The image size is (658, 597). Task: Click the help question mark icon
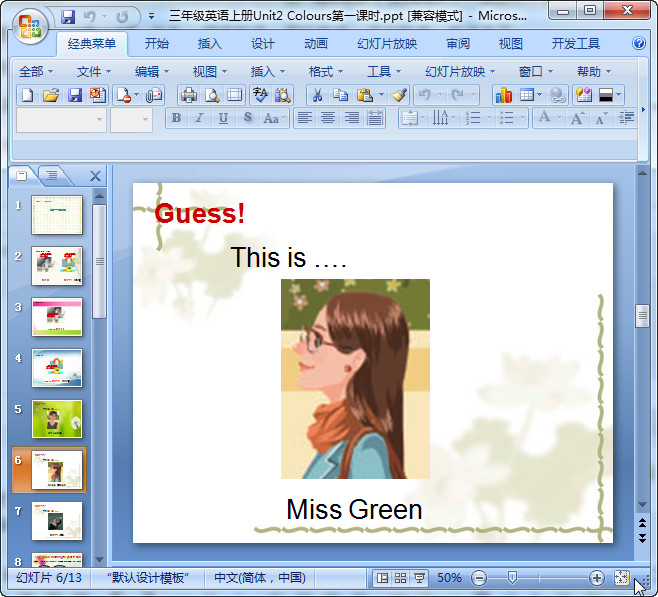click(x=639, y=43)
